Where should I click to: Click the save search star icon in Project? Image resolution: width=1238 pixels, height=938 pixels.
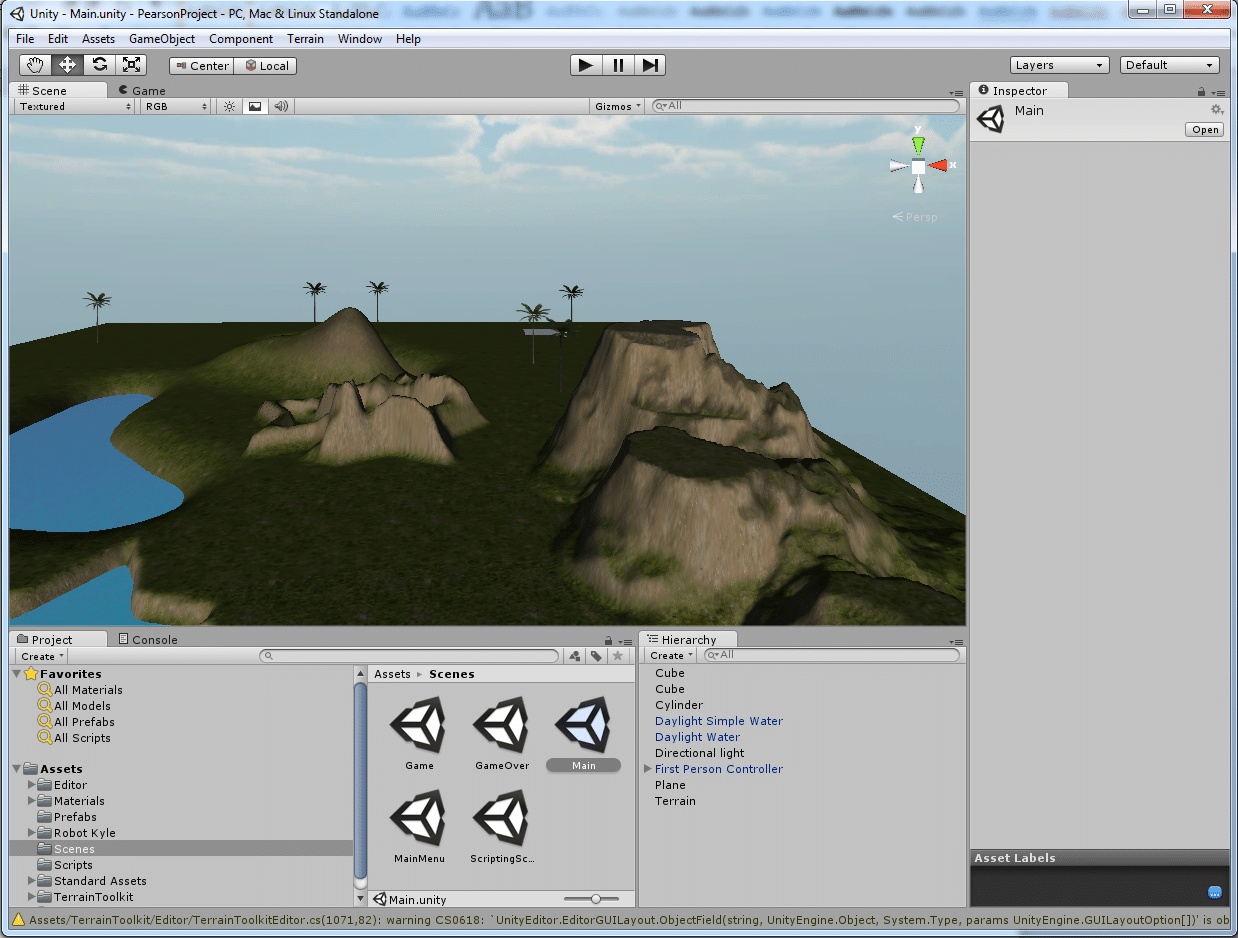tap(618, 656)
